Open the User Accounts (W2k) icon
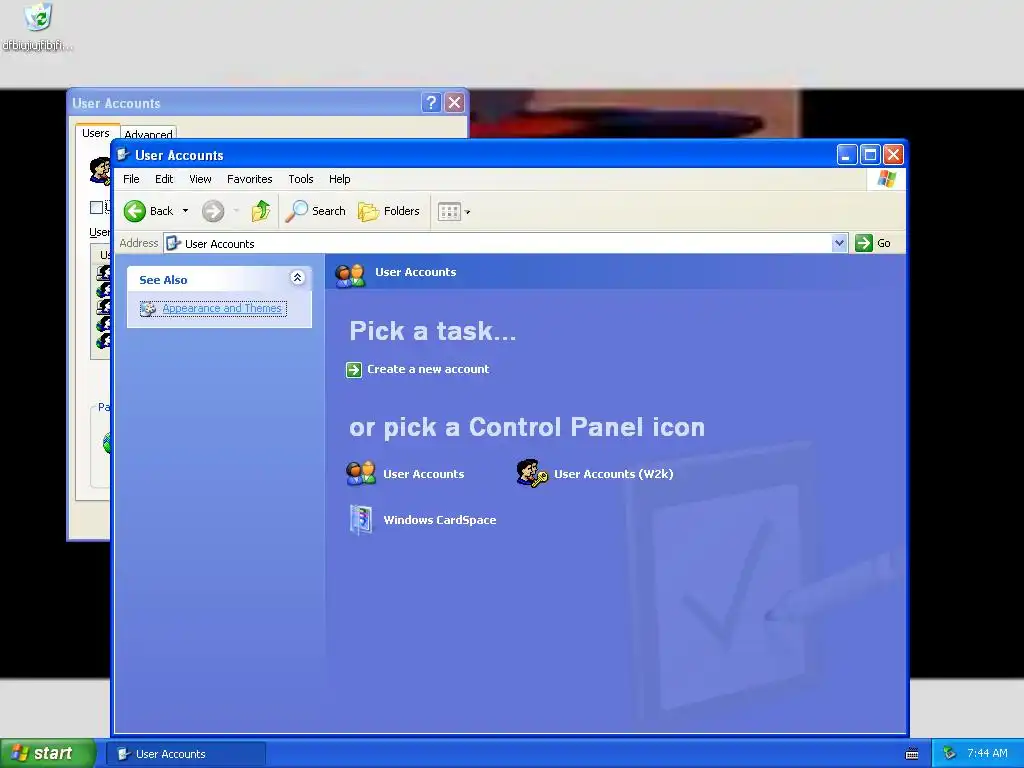This screenshot has width=1024, height=768. 532,473
